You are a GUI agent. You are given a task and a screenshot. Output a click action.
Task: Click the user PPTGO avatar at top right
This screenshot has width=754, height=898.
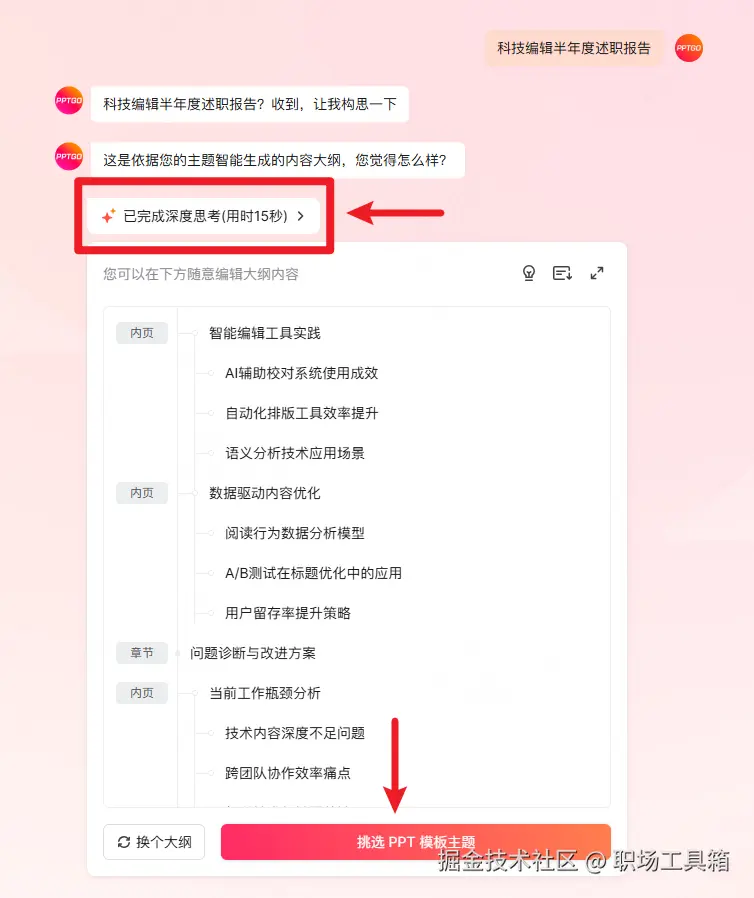coord(688,48)
